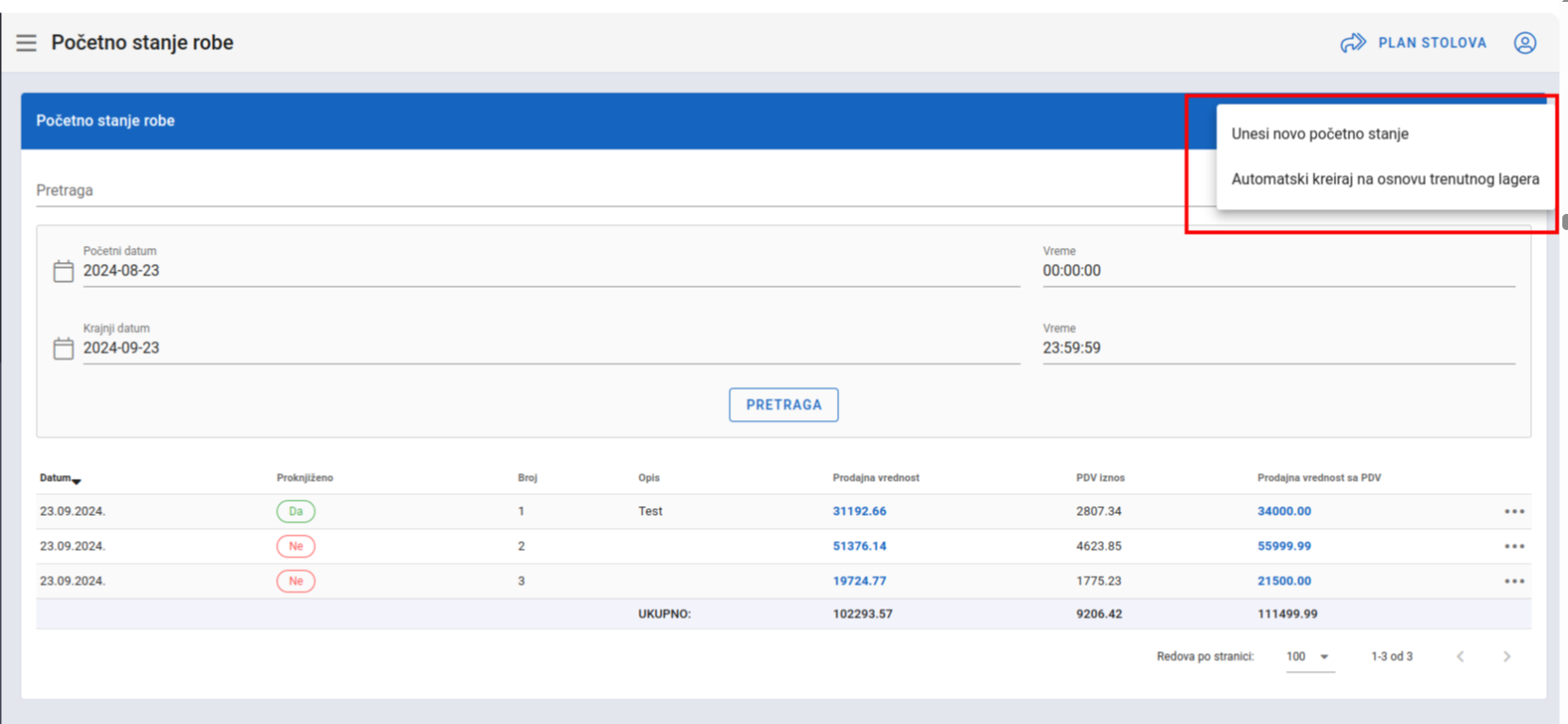
Task: Click PDV amount 4623.85
Action: [1098, 546]
